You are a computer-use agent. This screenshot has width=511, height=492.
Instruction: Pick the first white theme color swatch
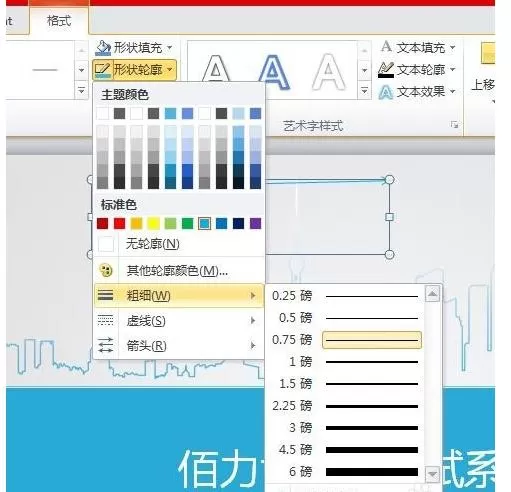point(102,113)
